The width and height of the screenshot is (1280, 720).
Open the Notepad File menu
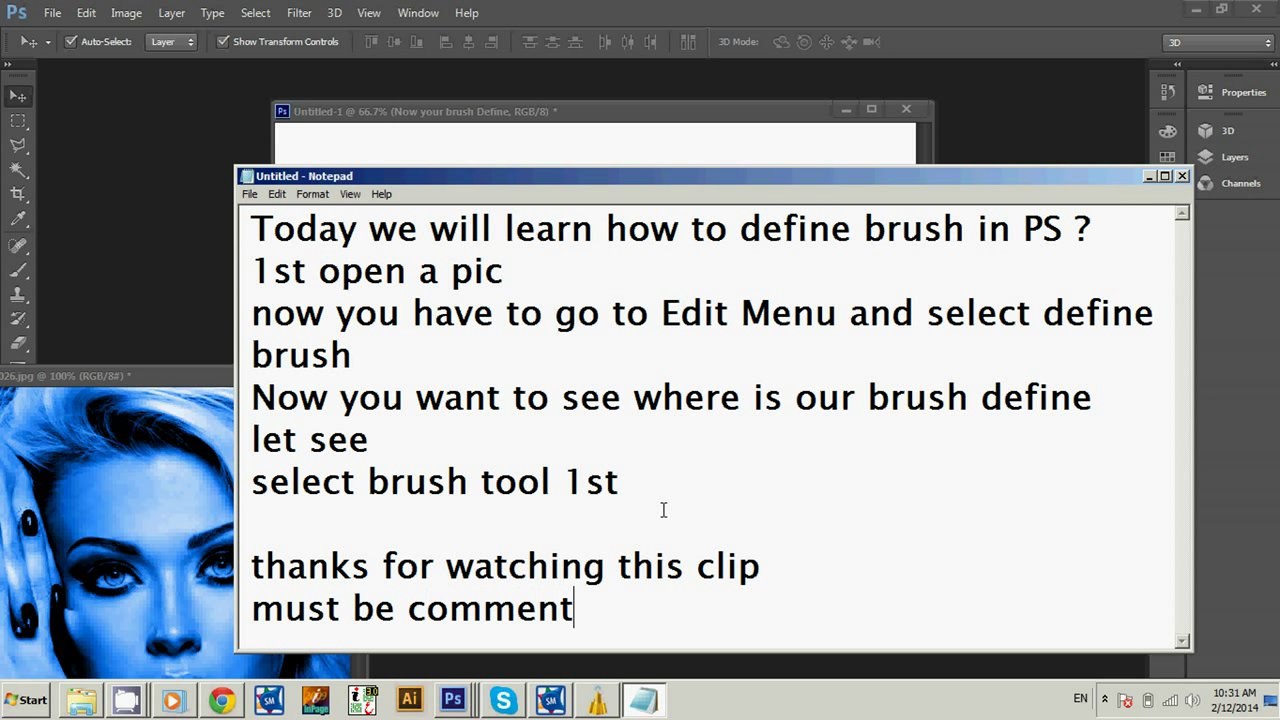[249, 194]
